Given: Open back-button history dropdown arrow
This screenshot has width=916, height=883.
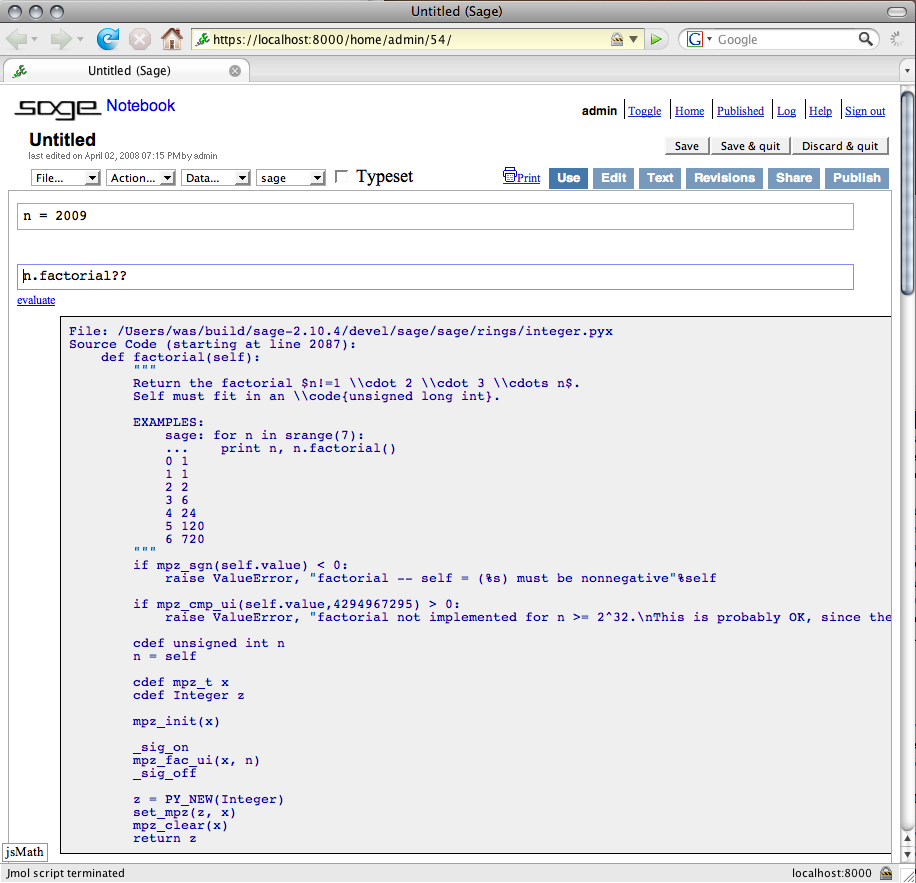Looking at the screenshot, I should 34,40.
